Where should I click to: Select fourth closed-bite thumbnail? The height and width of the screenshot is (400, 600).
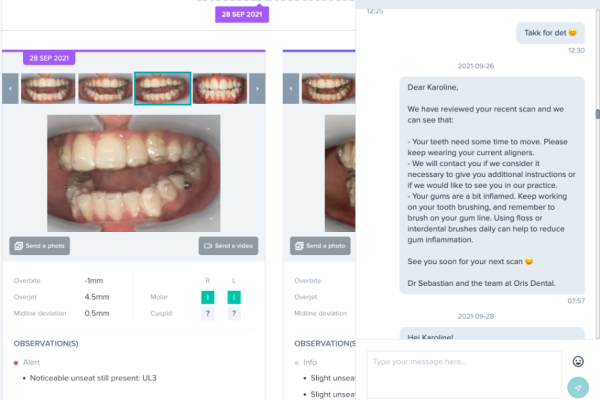pos(220,88)
